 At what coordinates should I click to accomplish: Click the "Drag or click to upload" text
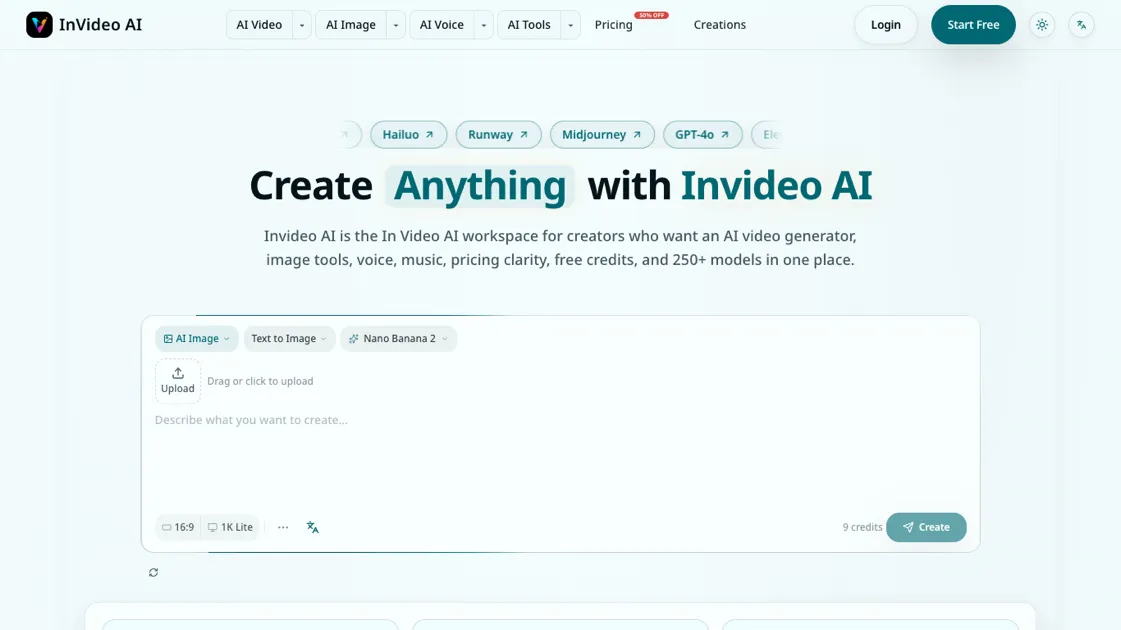(260, 381)
